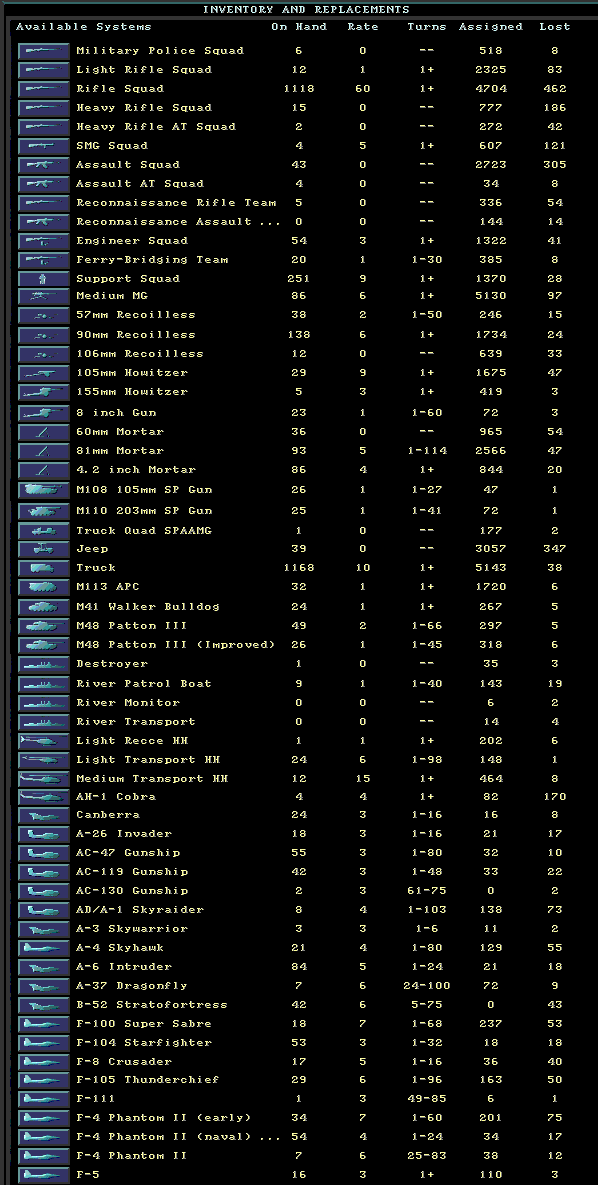The width and height of the screenshot is (598, 1185).
Task: Click the A-26 Invader name
Action: tap(124, 834)
